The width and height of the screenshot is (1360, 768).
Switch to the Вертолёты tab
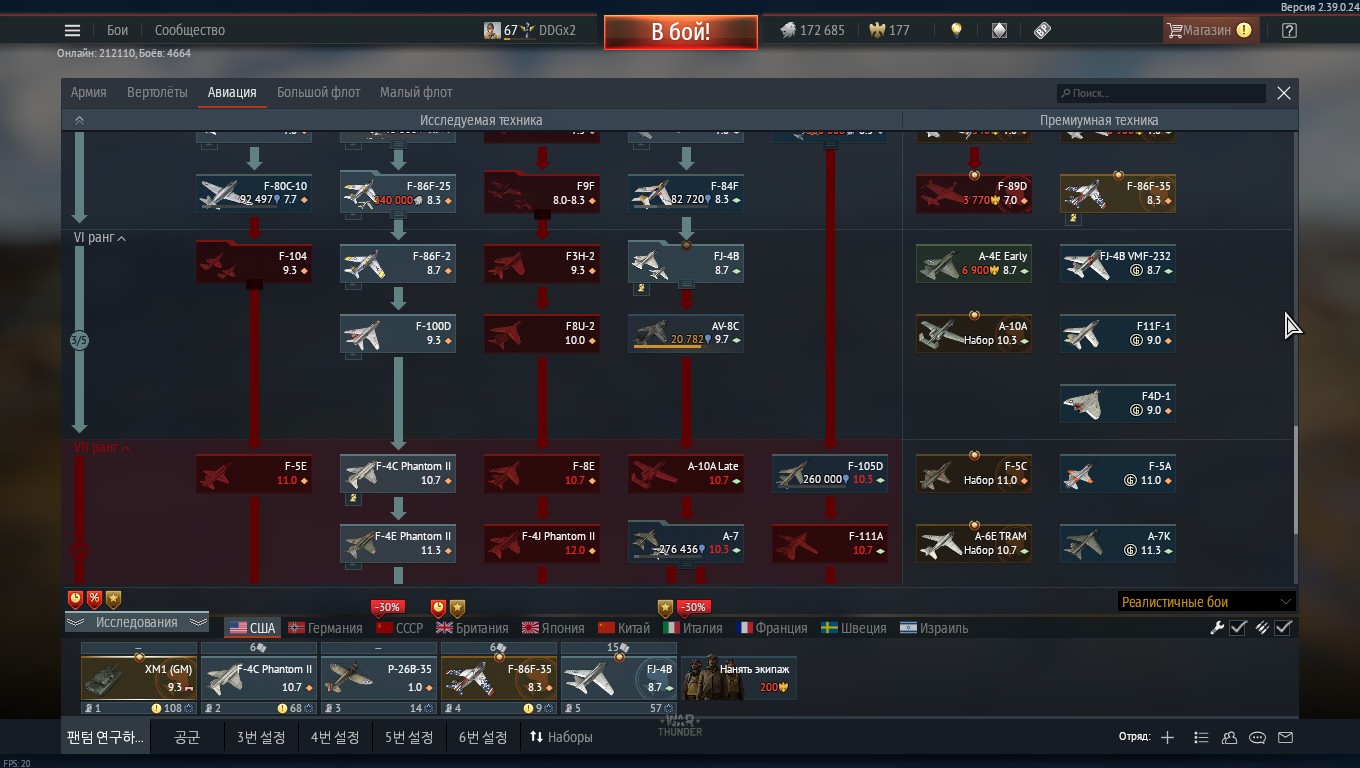[157, 92]
